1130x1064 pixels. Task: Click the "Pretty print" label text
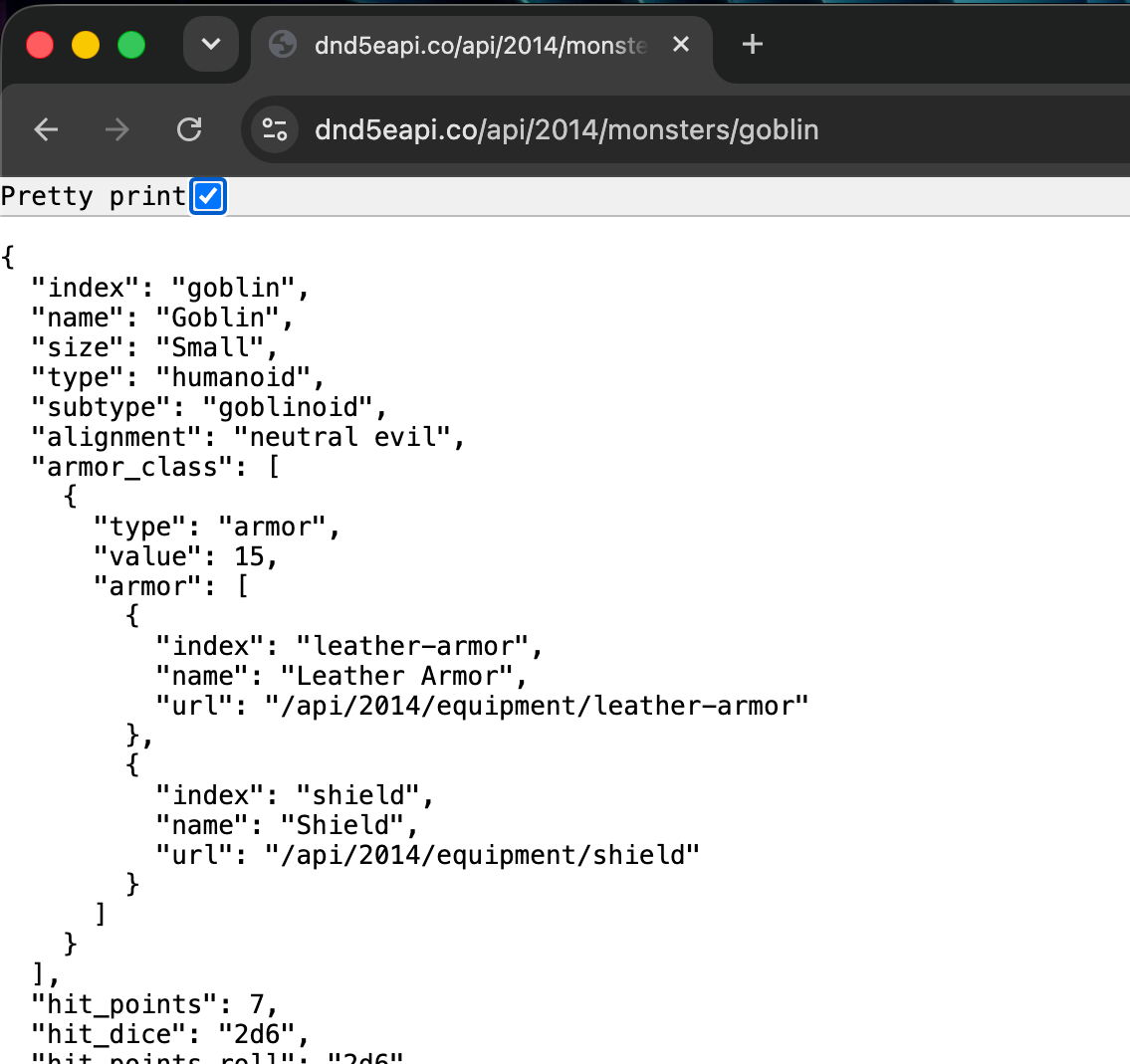[94, 197]
